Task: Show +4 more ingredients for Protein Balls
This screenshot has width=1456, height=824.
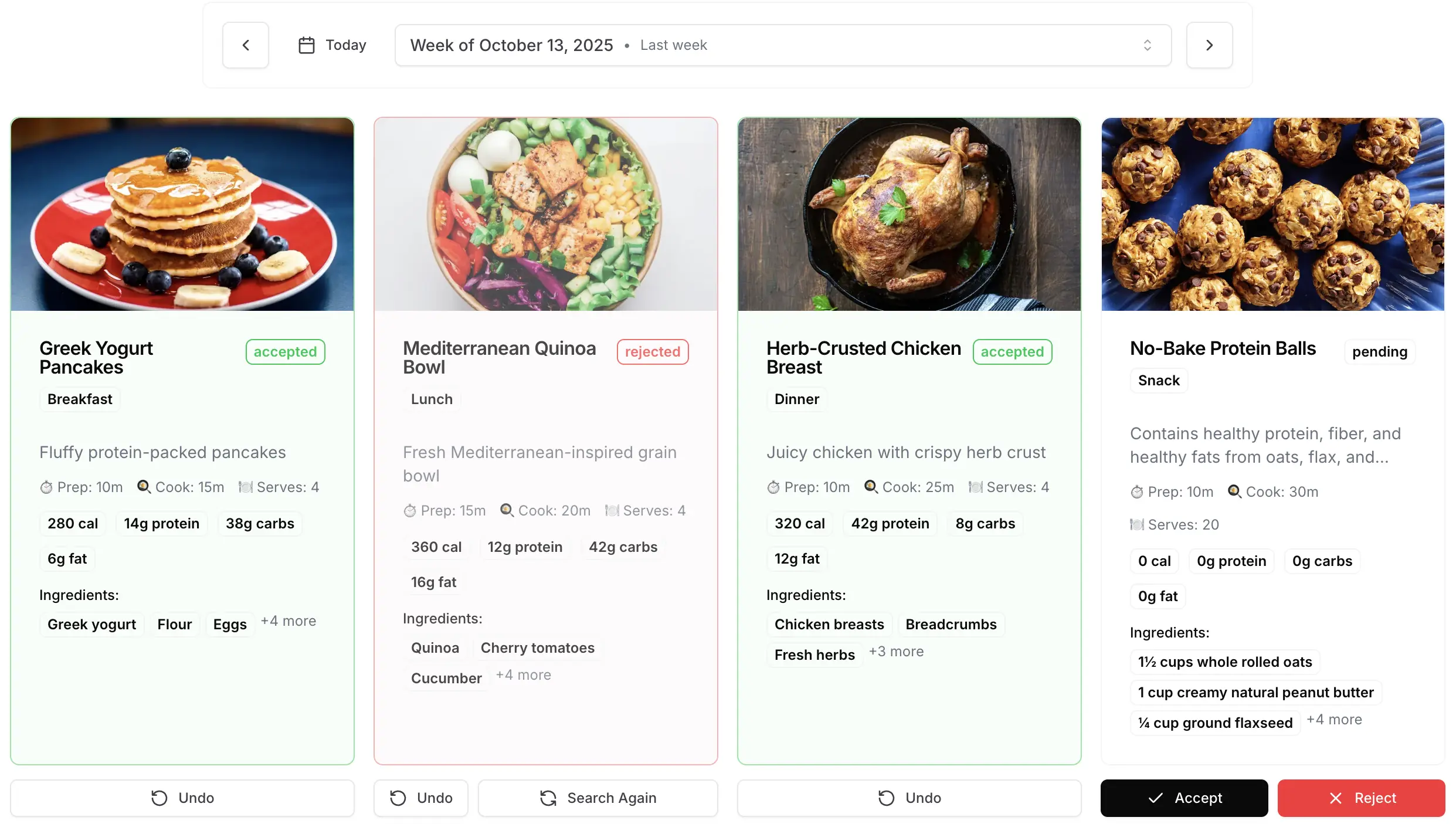Action: [1334, 720]
